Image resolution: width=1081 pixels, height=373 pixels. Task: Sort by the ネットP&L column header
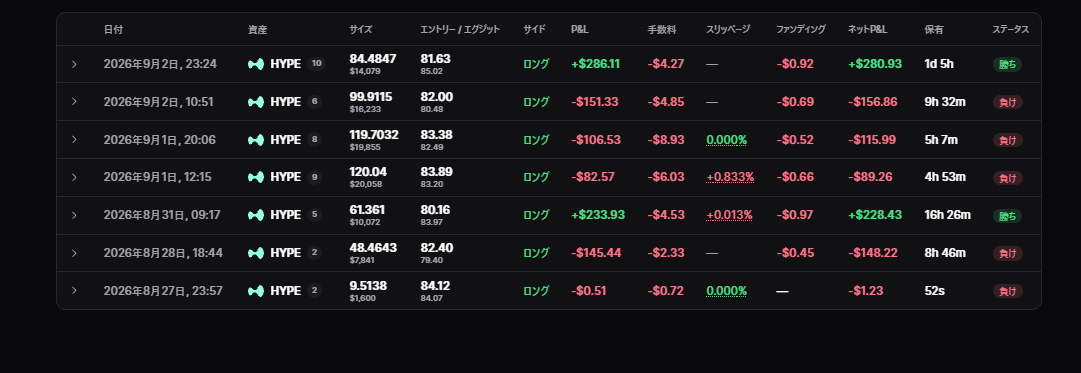coord(868,30)
